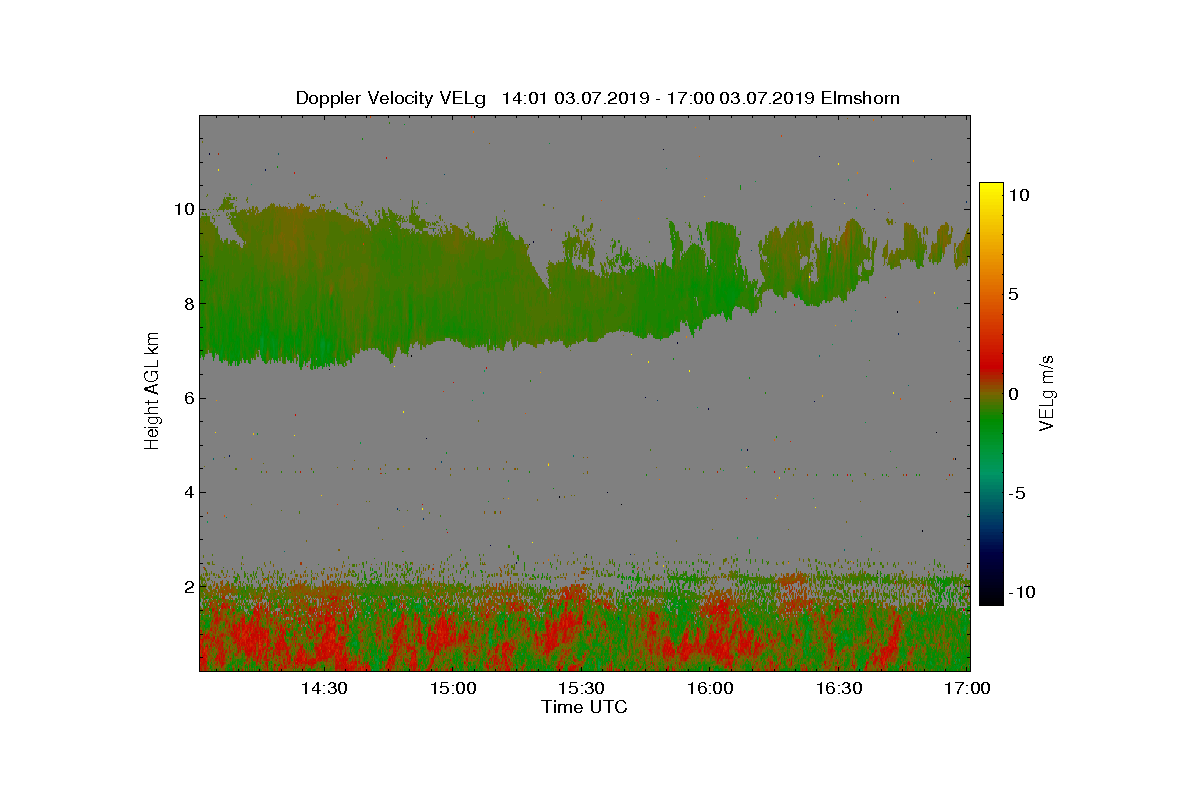Click the 16:00 time tick label
The image size is (1200, 800).
[x=711, y=688]
